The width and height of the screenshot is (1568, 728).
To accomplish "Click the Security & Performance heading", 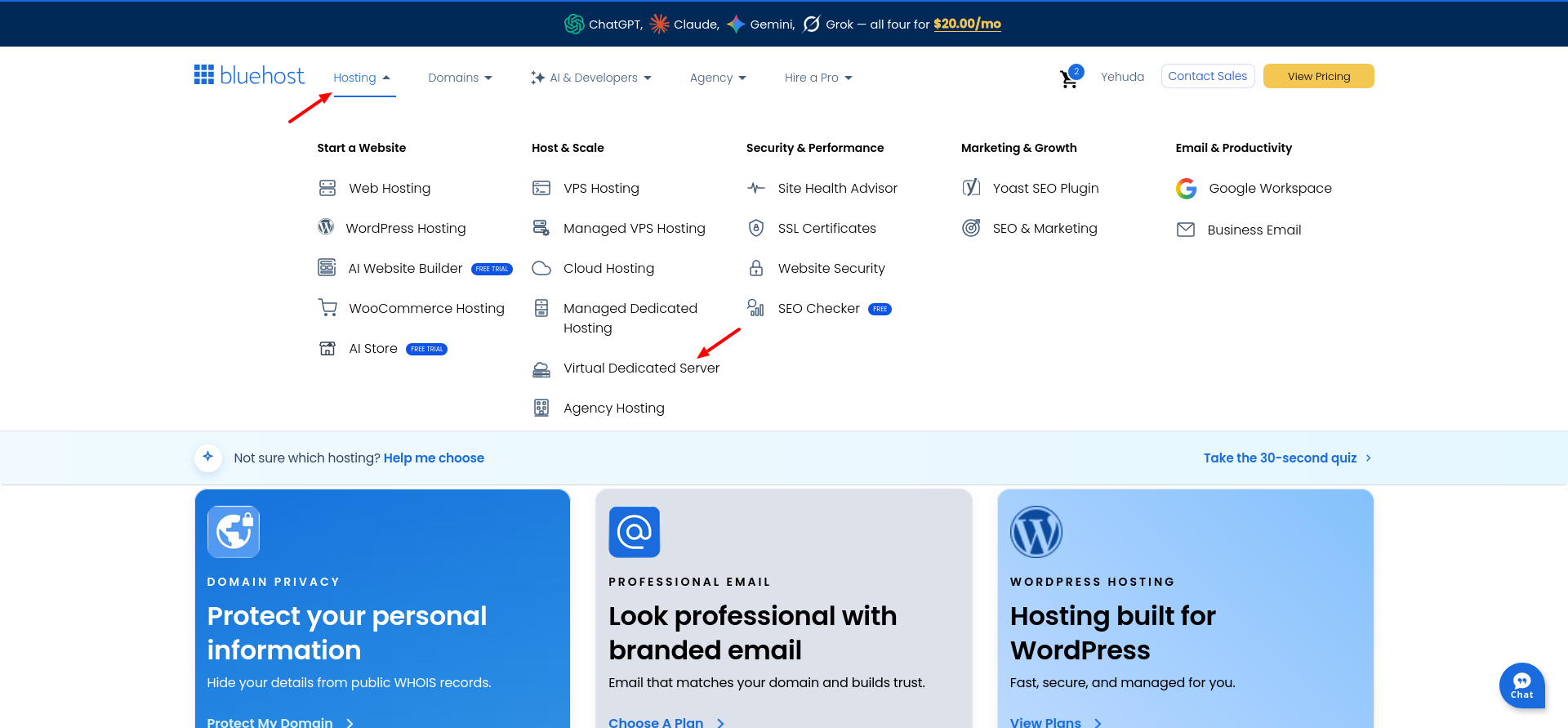I will [815, 148].
